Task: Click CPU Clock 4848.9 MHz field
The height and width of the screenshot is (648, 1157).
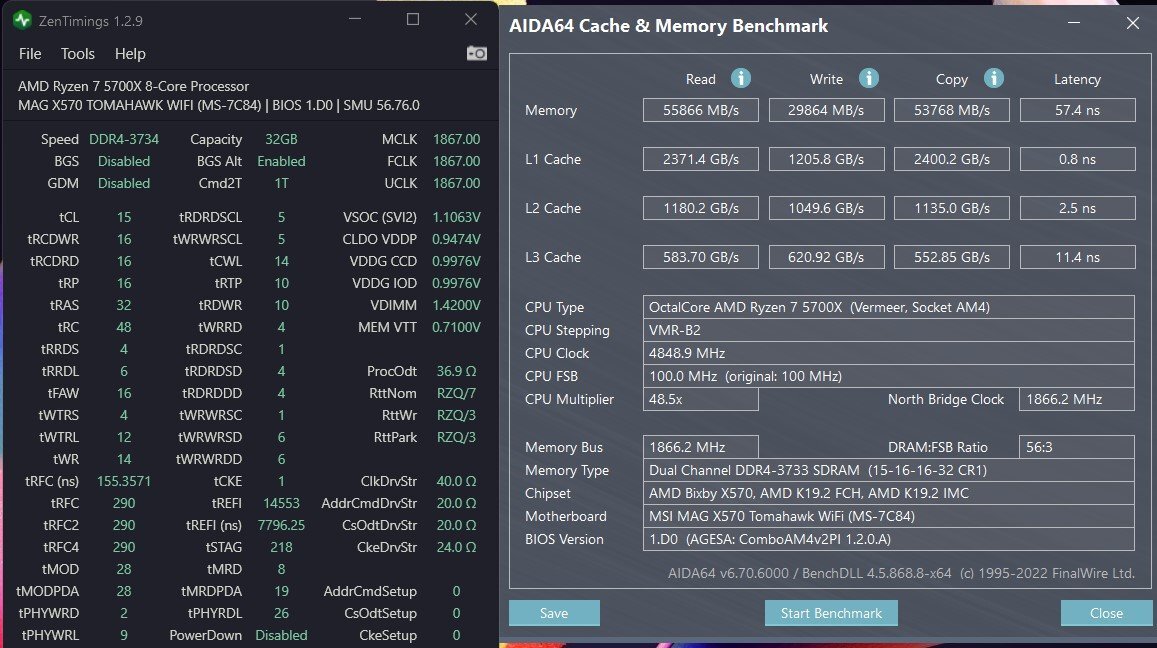Action: click(x=888, y=353)
